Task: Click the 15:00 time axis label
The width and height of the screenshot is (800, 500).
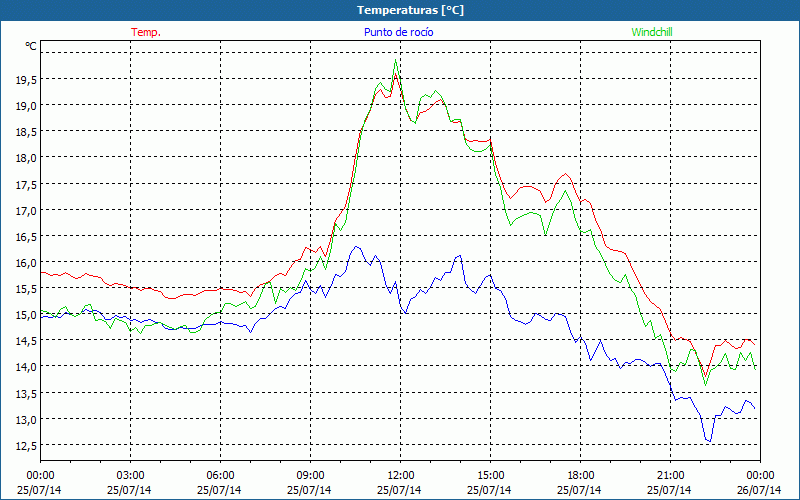Action: 490,476
